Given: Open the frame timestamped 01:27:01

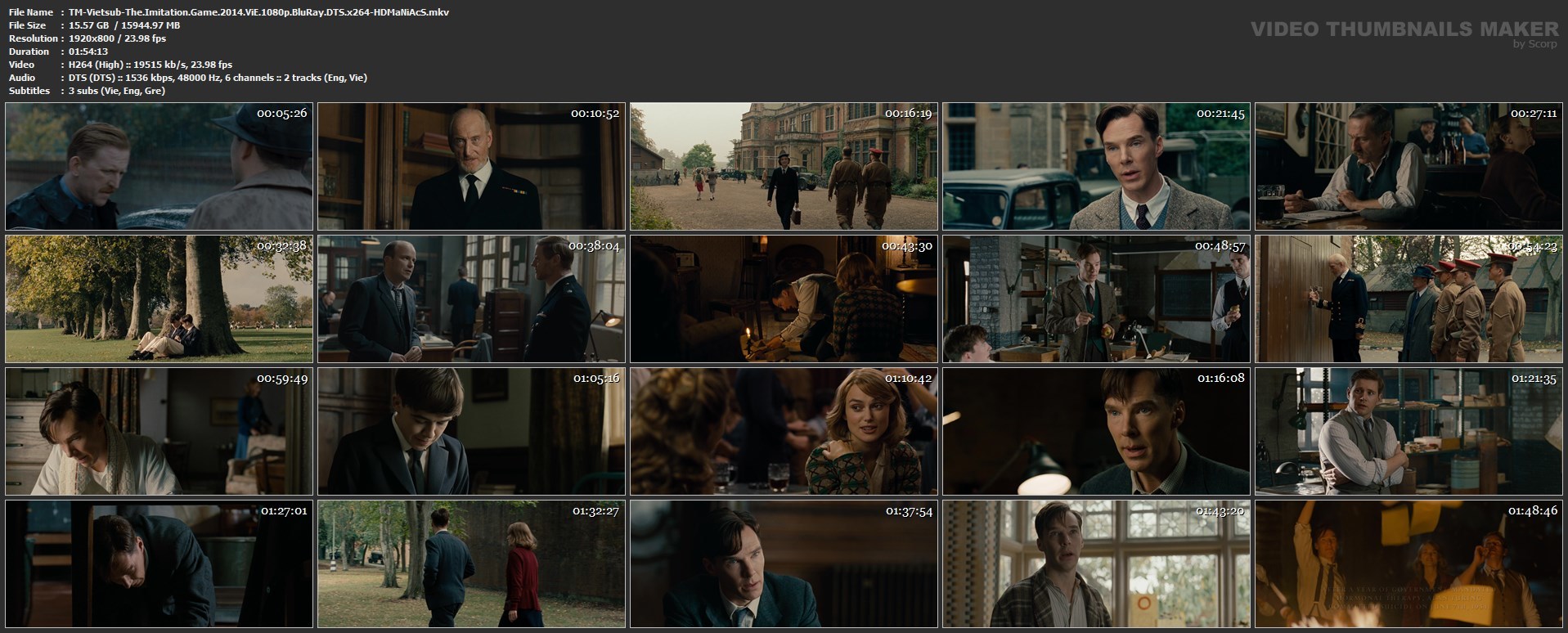Looking at the screenshot, I should tap(159, 563).
